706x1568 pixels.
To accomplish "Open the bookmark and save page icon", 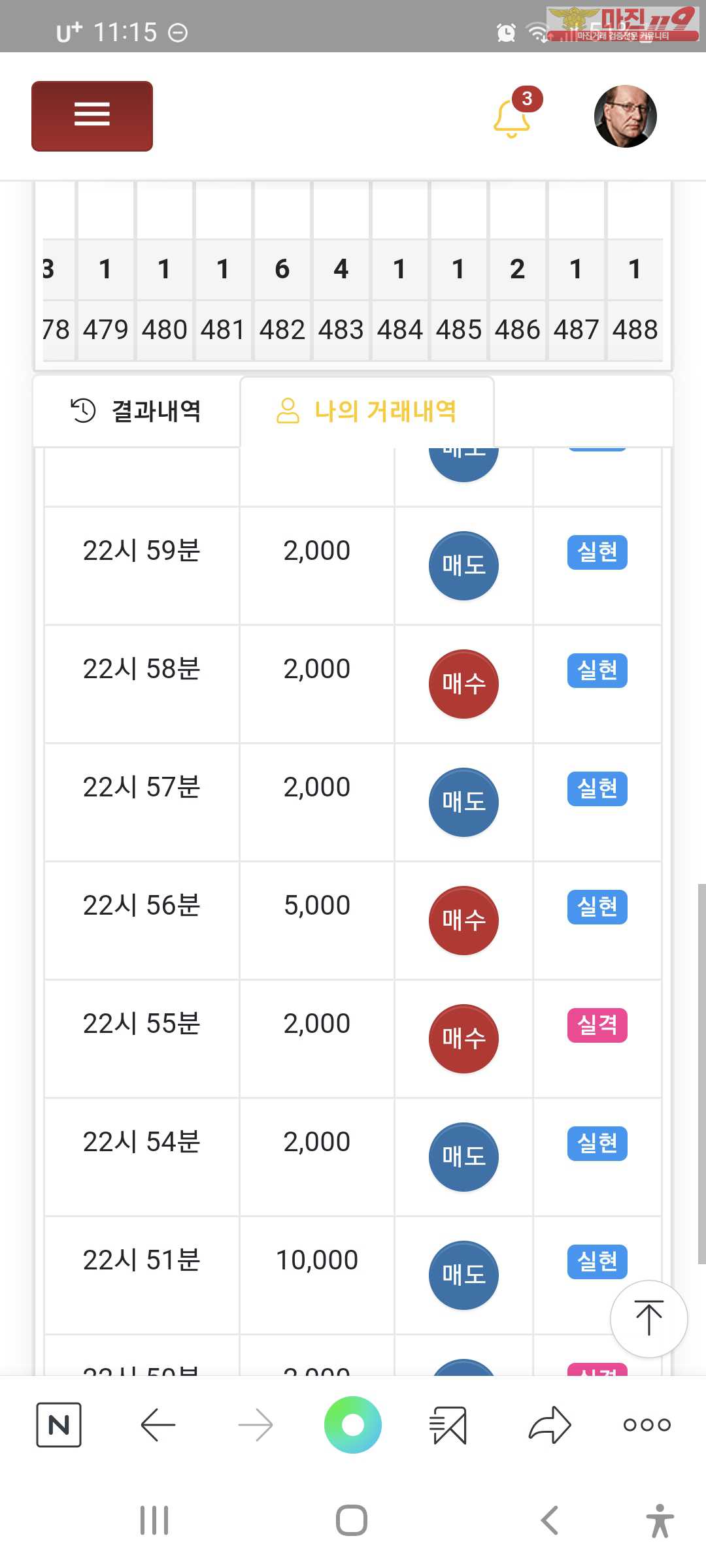I will click(x=448, y=1424).
